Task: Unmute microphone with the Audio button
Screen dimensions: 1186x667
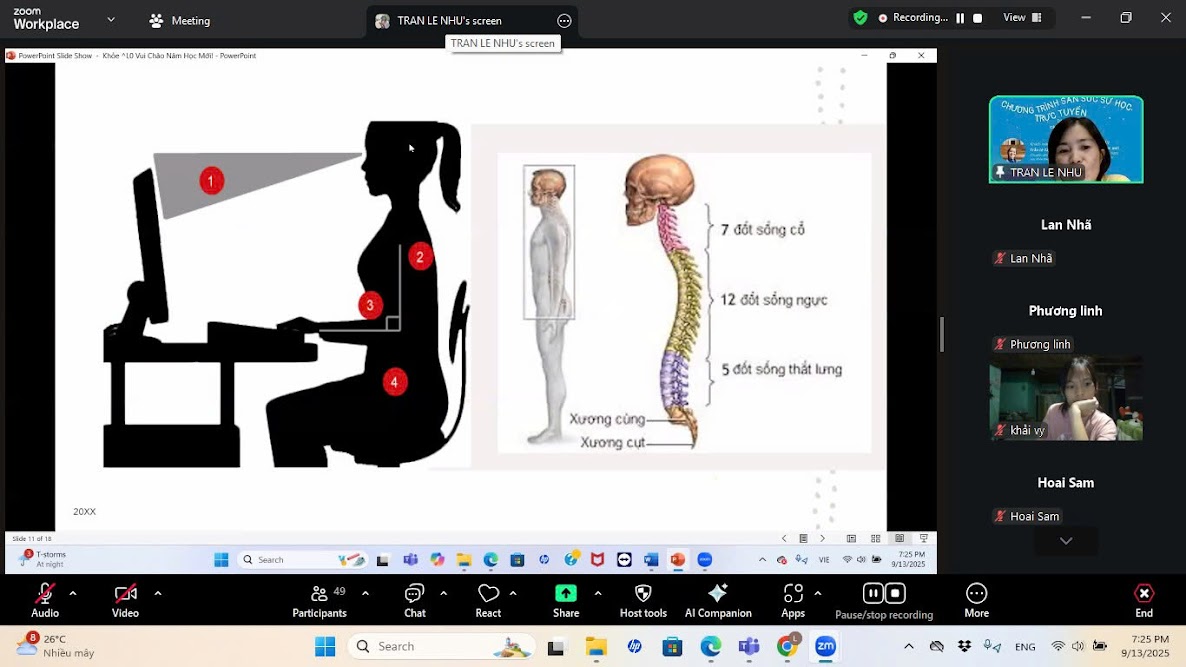Action: (45, 594)
